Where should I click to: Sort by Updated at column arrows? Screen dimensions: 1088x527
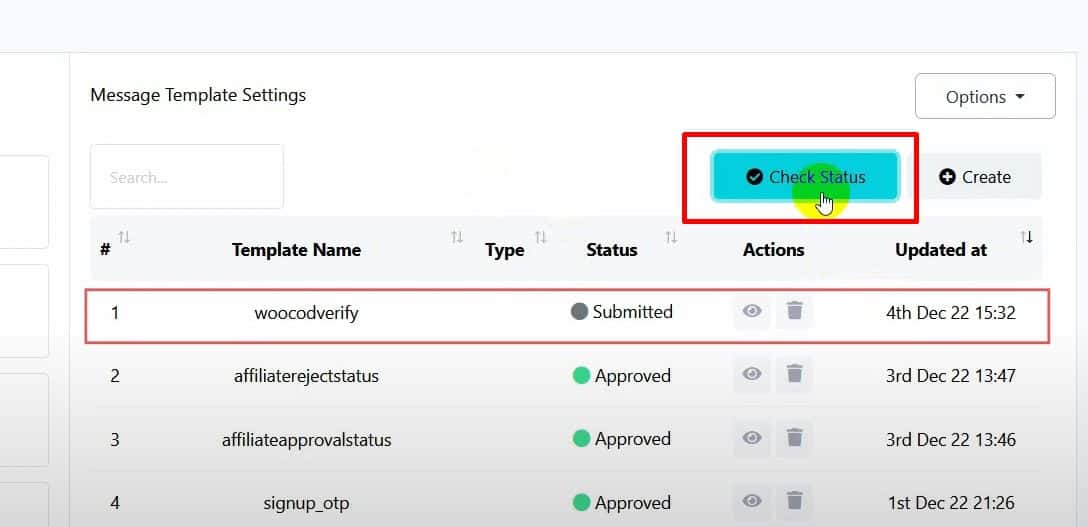(x=1026, y=238)
